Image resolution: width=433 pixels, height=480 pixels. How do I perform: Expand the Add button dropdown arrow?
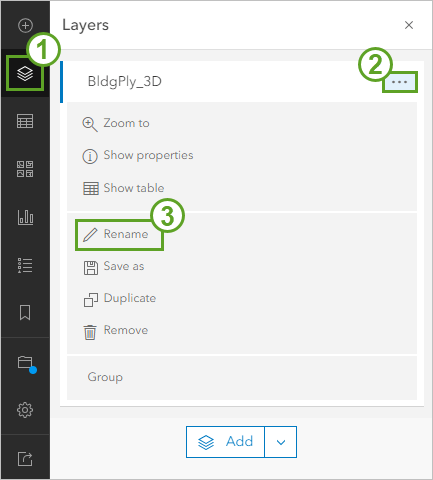(x=281, y=442)
